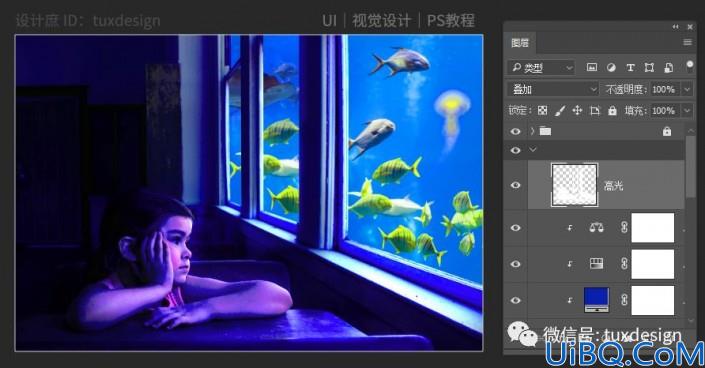Select the 高光 layer name
This screenshot has width=705, height=368.
coord(613,185)
